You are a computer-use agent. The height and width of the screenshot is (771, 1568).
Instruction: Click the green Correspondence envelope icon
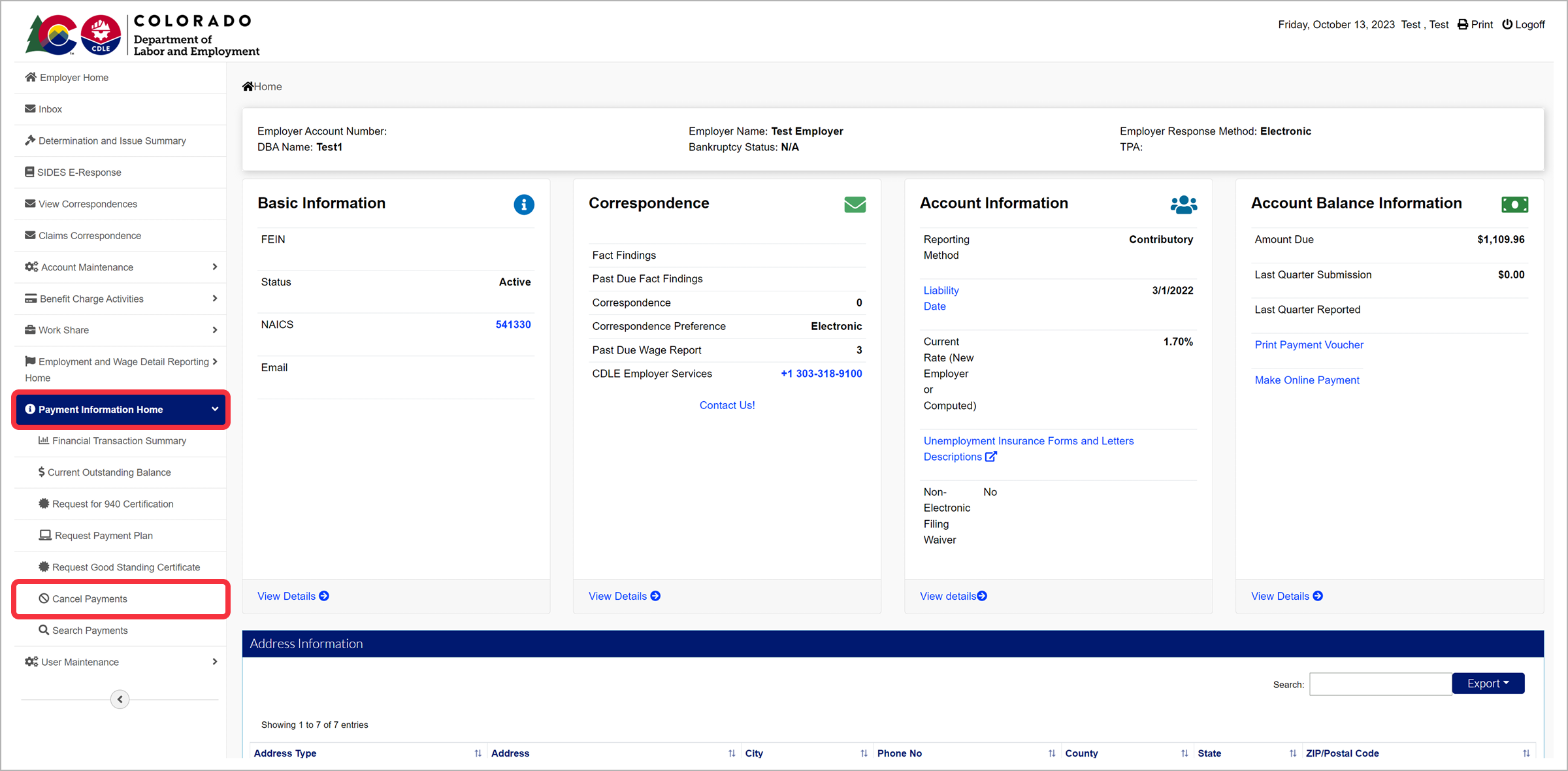pos(855,205)
